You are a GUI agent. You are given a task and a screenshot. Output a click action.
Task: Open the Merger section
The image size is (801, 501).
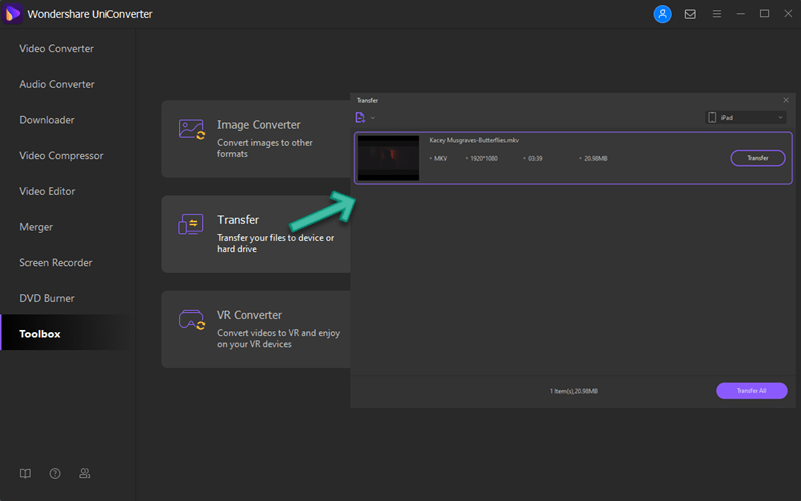coord(36,227)
